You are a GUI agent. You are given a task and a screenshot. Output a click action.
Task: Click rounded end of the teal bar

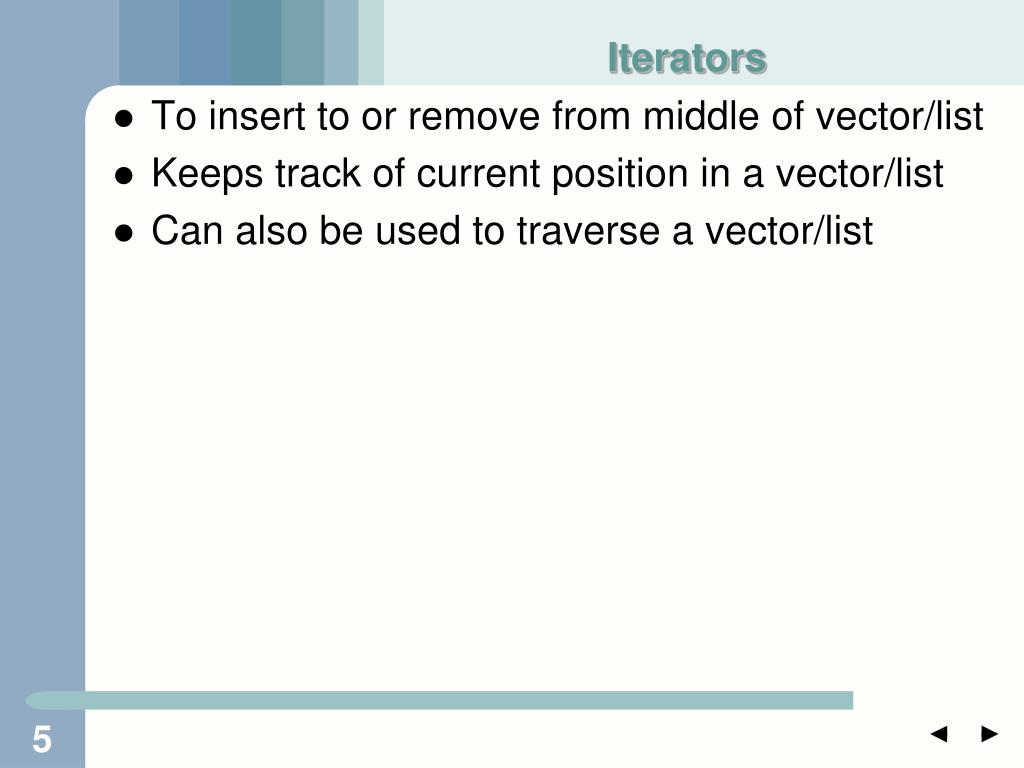[33, 700]
